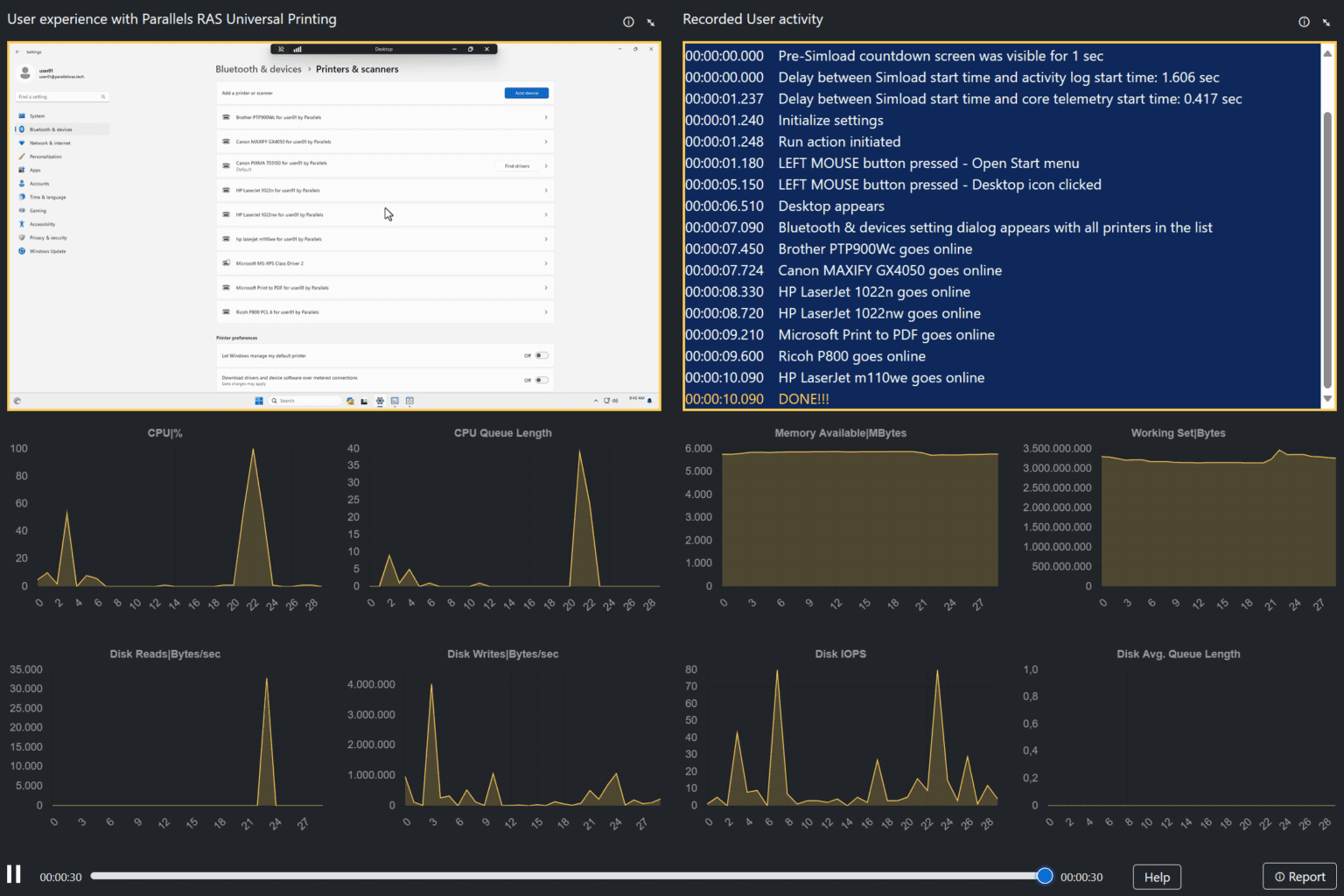Open the info icon on Recorded User activity panel
The height and width of the screenshot is (896, 1344).
point(1304,22)
